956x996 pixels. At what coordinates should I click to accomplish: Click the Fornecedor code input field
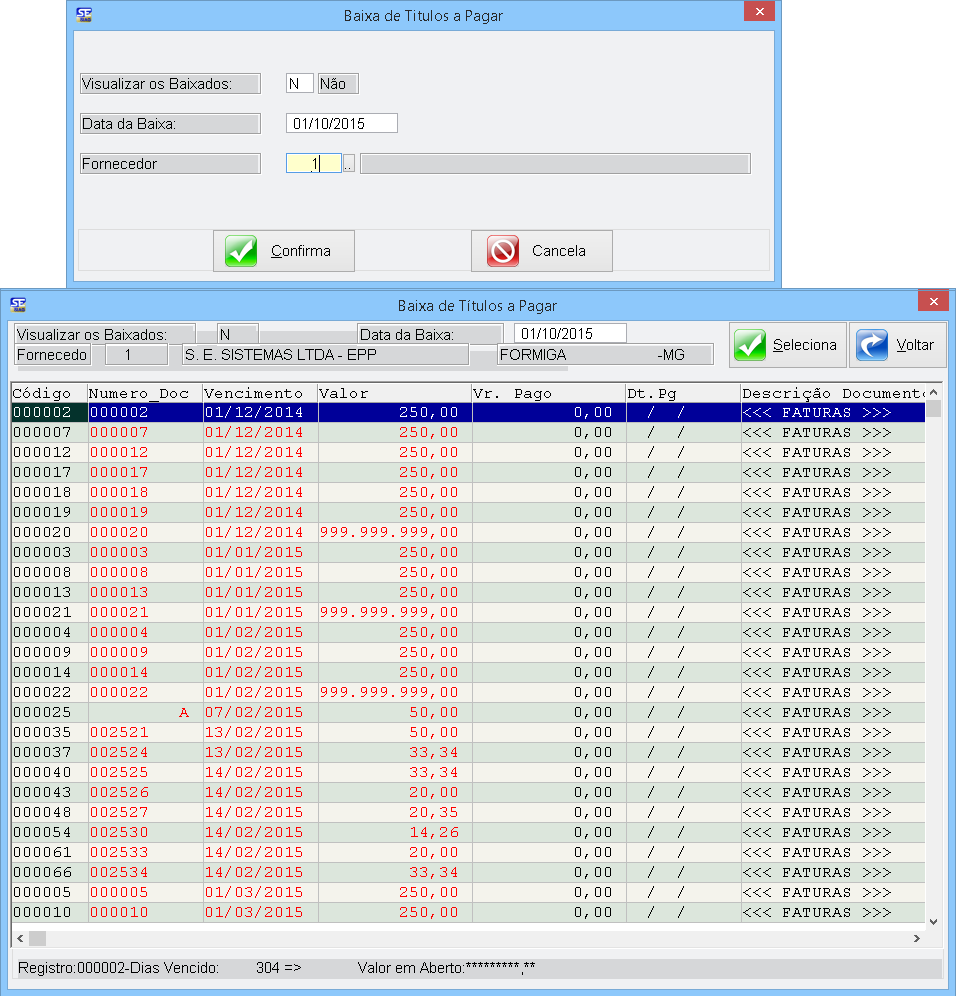(x=313, y=164)
